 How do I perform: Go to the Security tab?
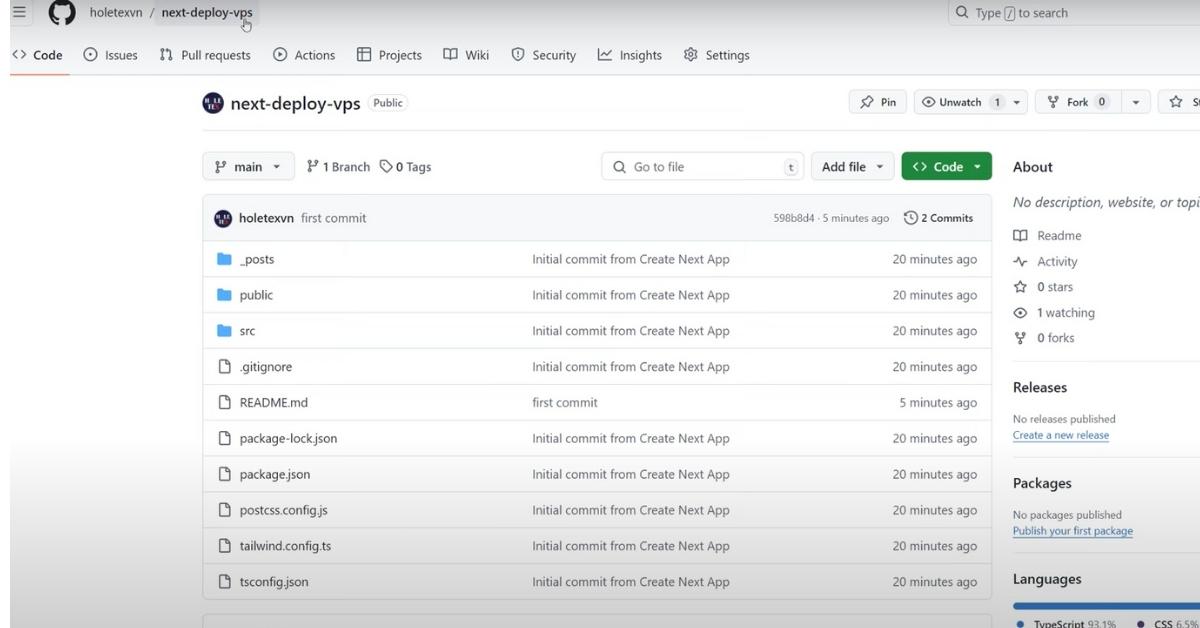point(543,55)
